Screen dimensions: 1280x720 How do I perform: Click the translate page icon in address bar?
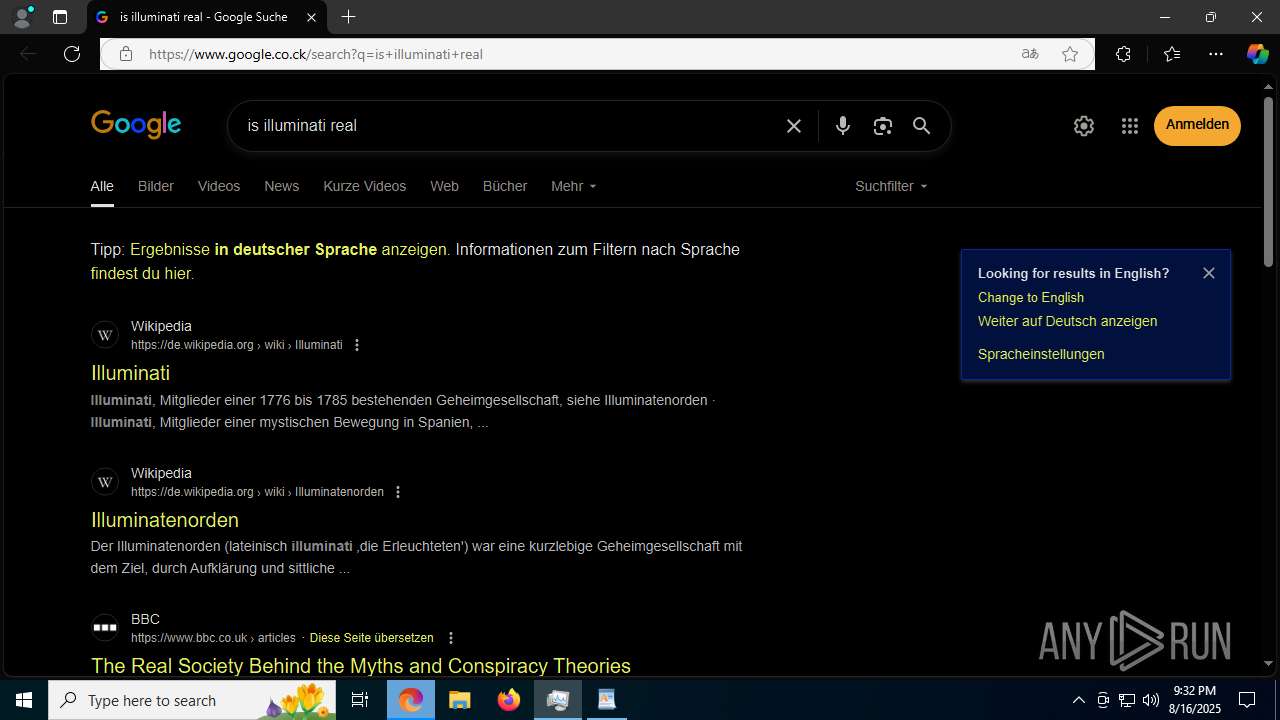1030,54
